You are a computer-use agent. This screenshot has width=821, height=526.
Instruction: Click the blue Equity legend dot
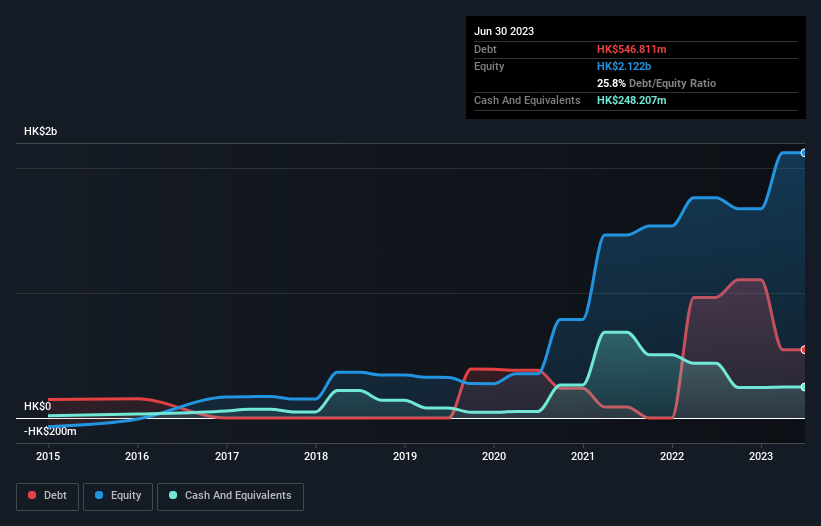point(99,495)
